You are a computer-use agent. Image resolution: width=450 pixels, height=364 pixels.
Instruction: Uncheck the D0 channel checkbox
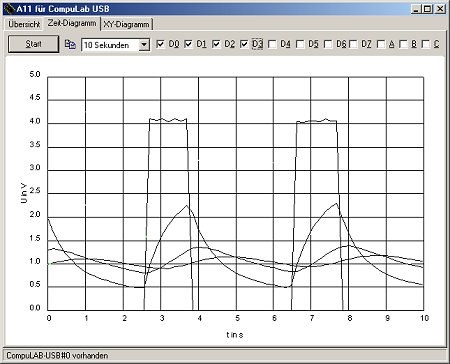(160, 44)
